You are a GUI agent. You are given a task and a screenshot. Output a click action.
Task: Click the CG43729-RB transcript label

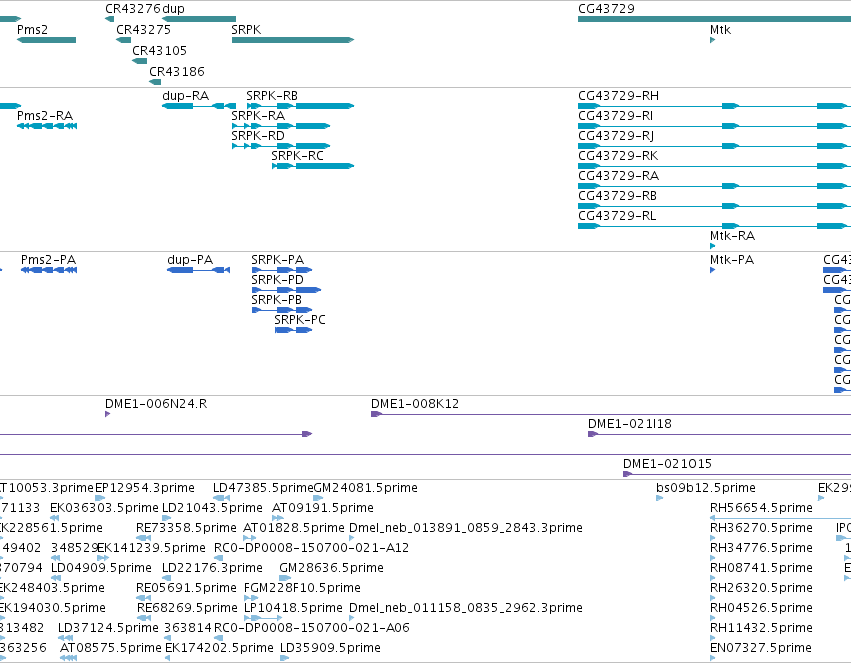(x=618, y=196)
